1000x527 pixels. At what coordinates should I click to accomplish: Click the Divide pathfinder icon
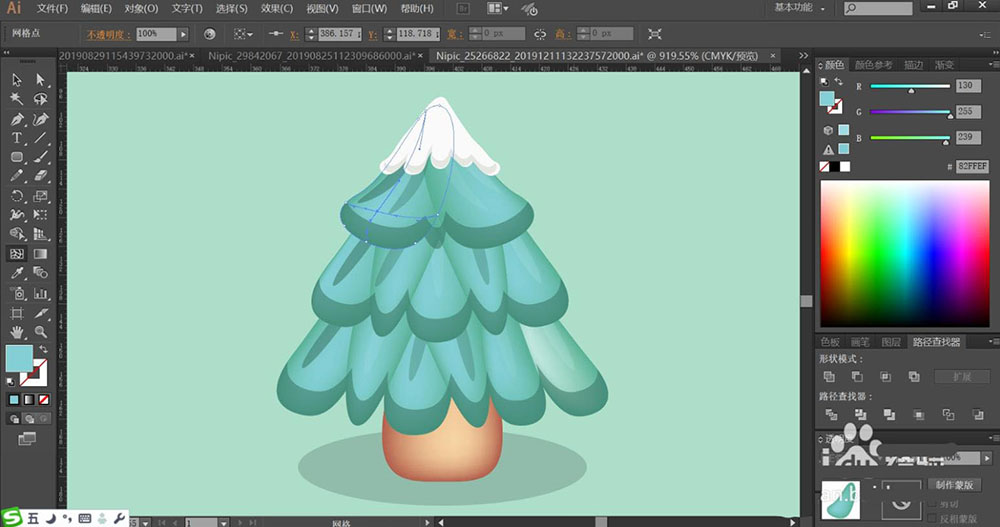(831, 415)
